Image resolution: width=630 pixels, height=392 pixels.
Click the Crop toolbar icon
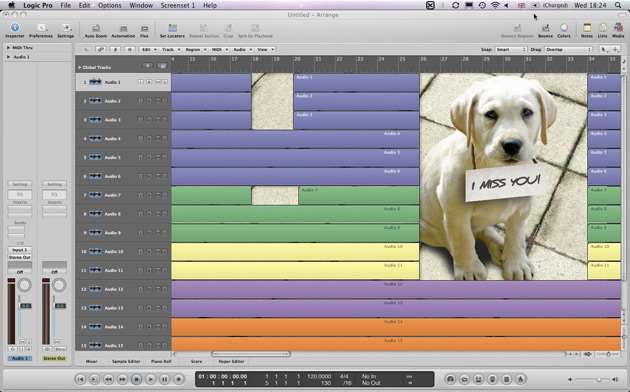click(228, 28)
